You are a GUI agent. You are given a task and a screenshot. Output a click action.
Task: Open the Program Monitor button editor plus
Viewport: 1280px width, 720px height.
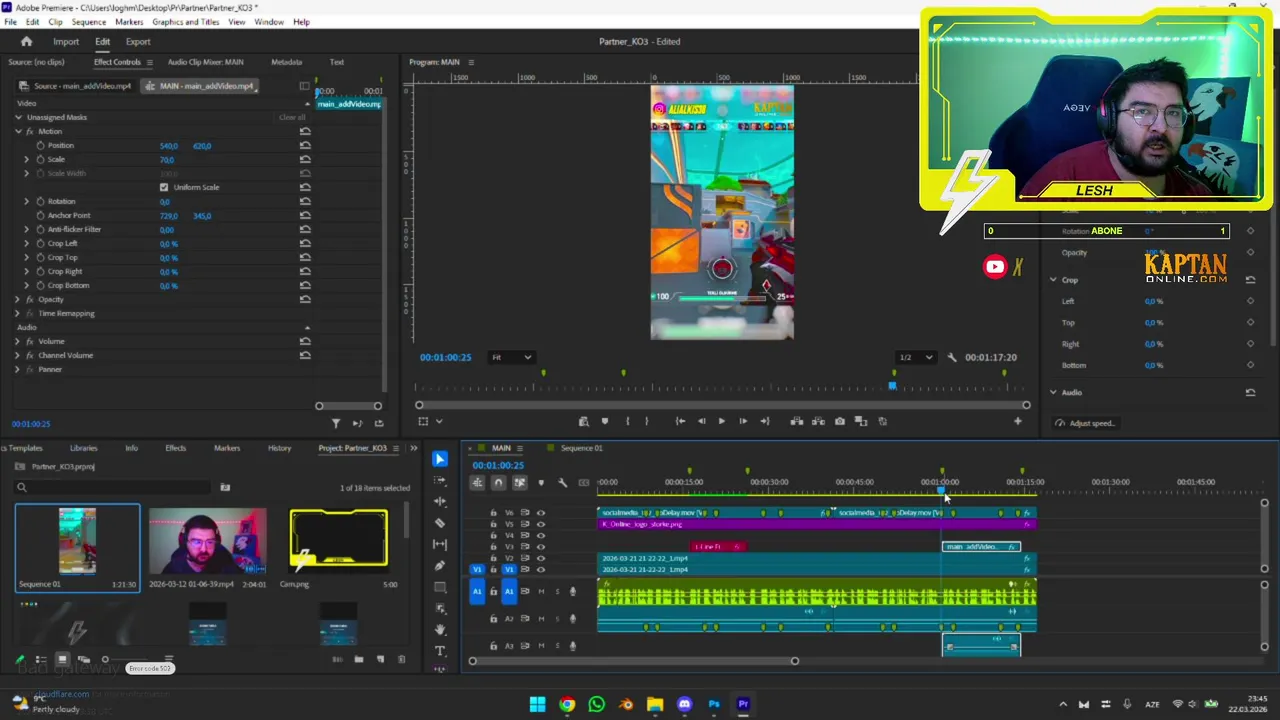[x=1018, y=421]
